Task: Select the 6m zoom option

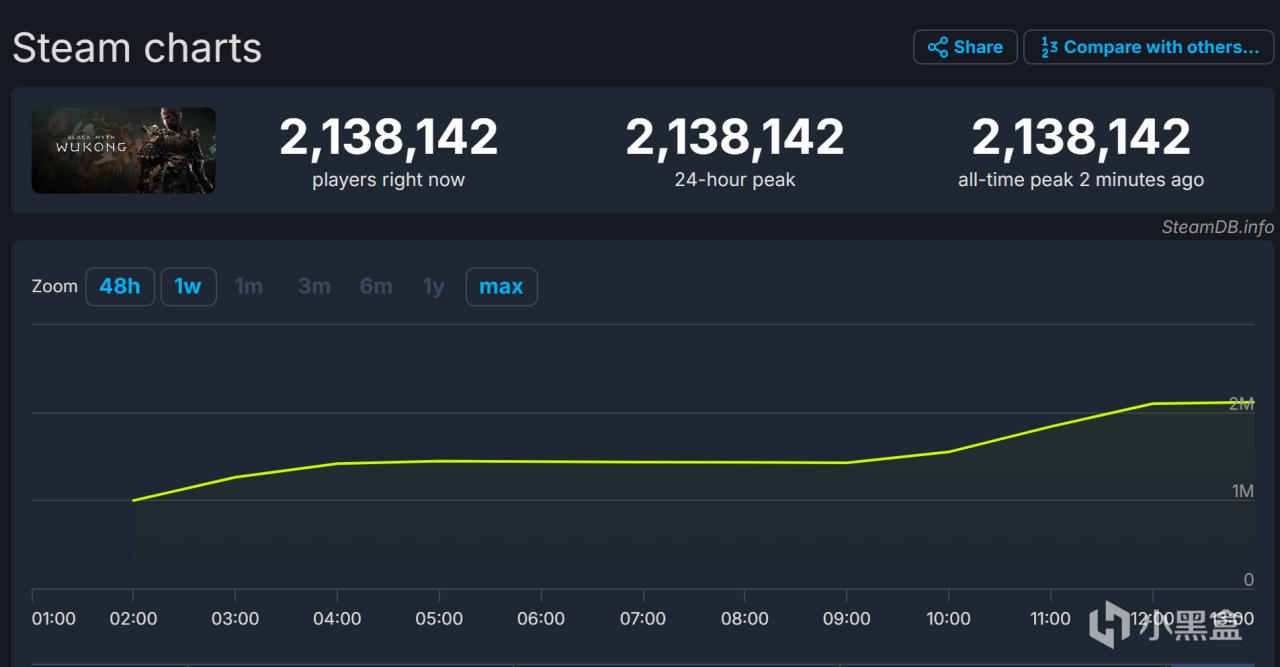Action: coord(376,287)
